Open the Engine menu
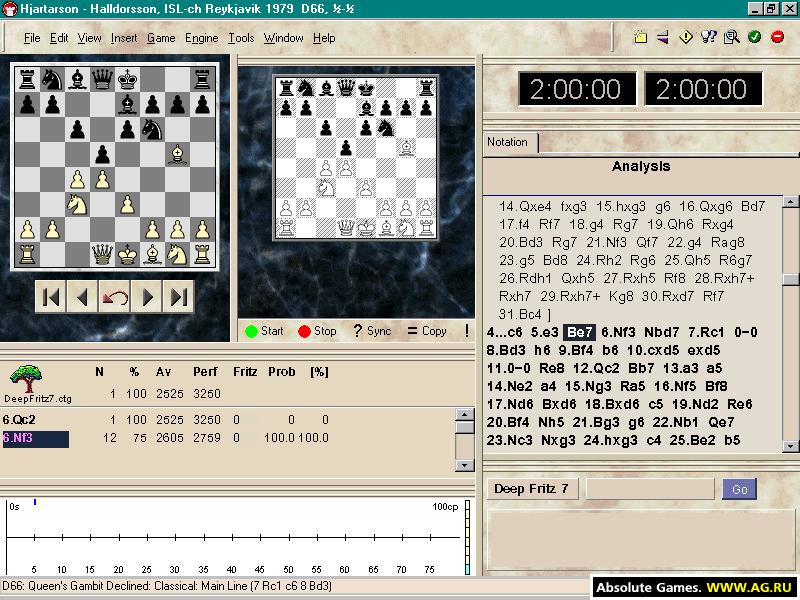 202,38
